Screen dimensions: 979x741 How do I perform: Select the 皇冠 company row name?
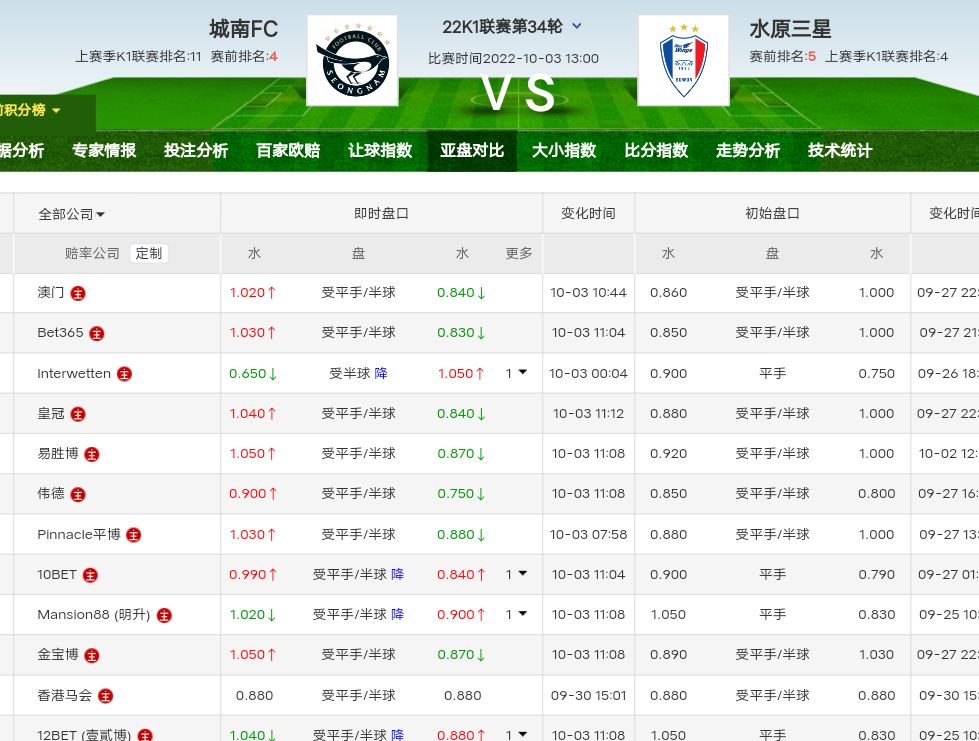pyautogui.click(x=51, y=413)
